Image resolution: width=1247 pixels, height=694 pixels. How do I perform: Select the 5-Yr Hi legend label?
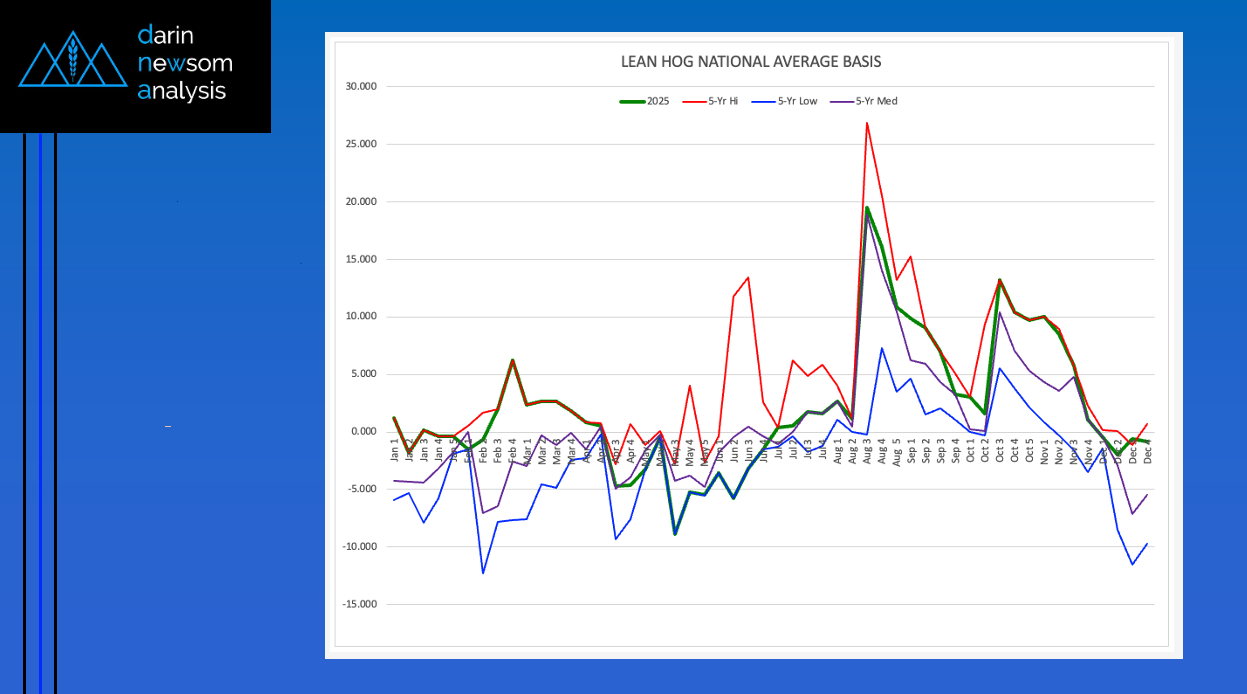pos(724,101)
